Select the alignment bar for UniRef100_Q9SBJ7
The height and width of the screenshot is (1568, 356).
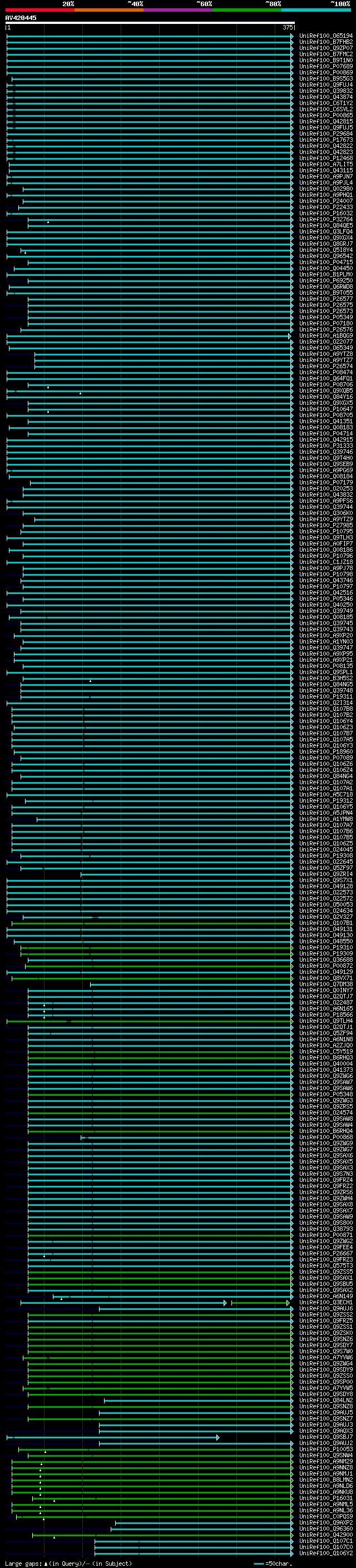tap(113, 1438)
